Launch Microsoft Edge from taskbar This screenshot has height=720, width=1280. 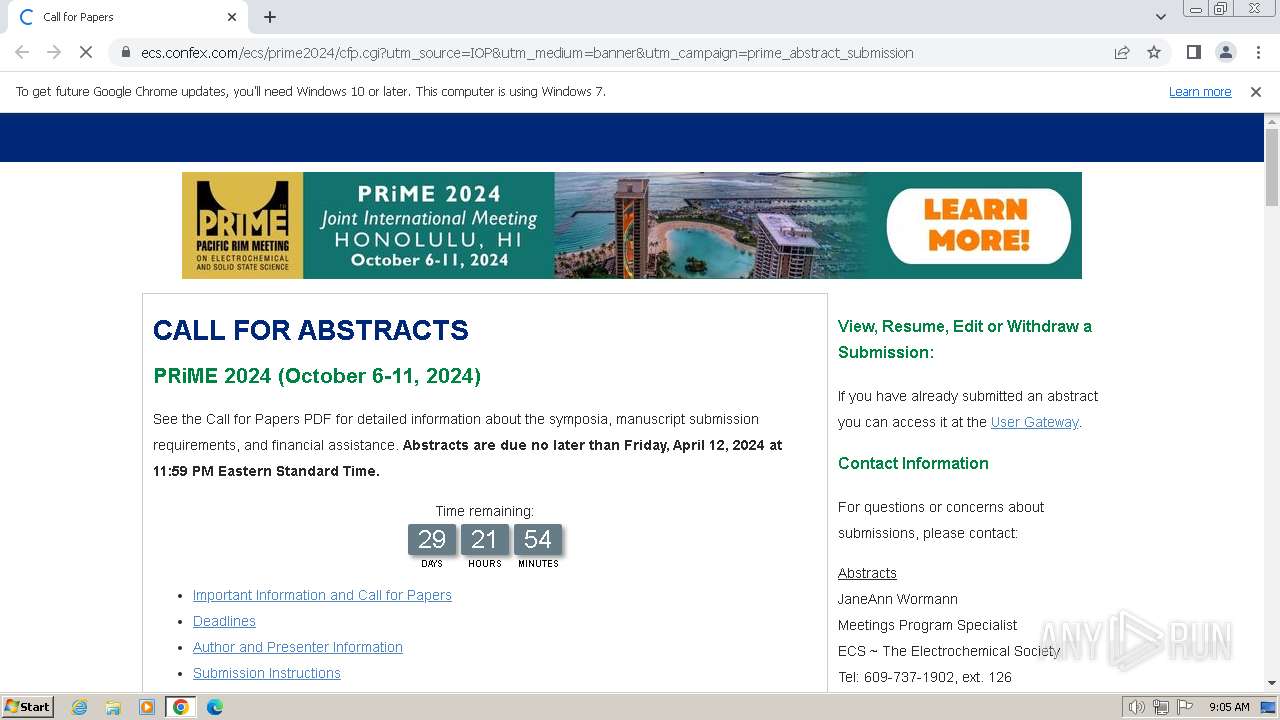coord(214,707)
